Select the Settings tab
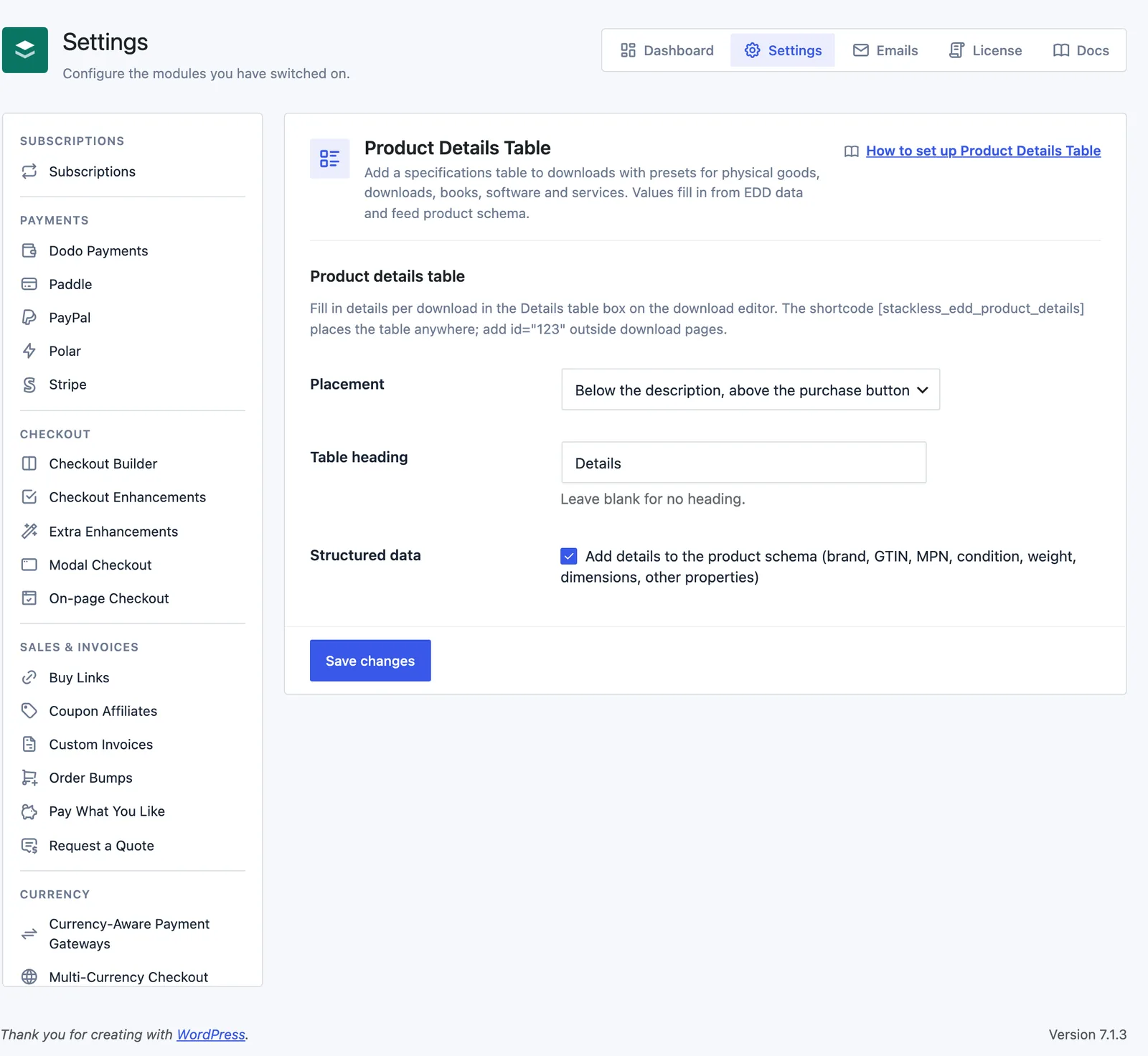 point(783,50)
